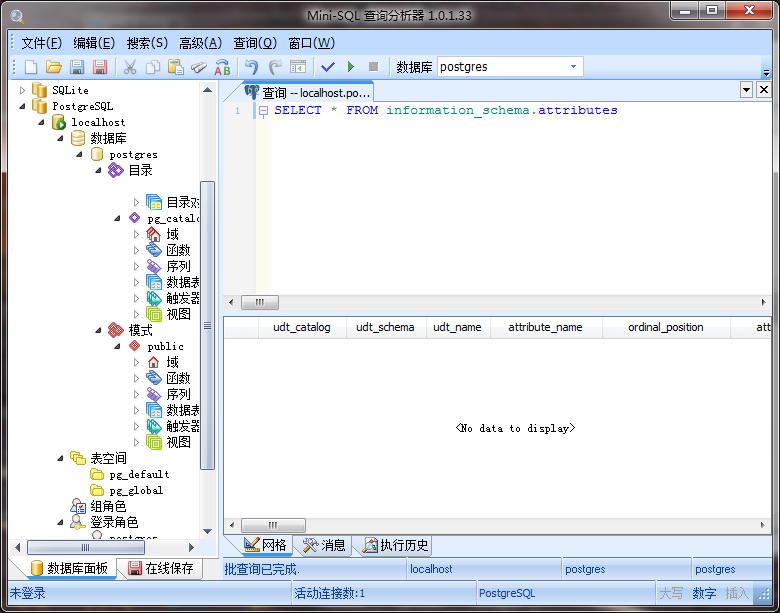
Task: Collapse the public schema node
Action: coord(118,346)
